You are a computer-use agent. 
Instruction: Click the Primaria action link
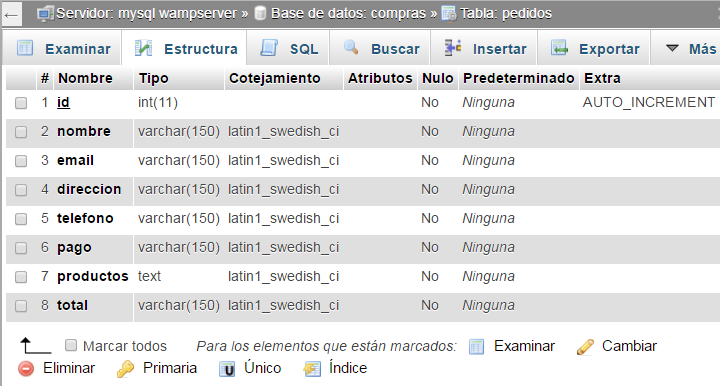[169, 368]
